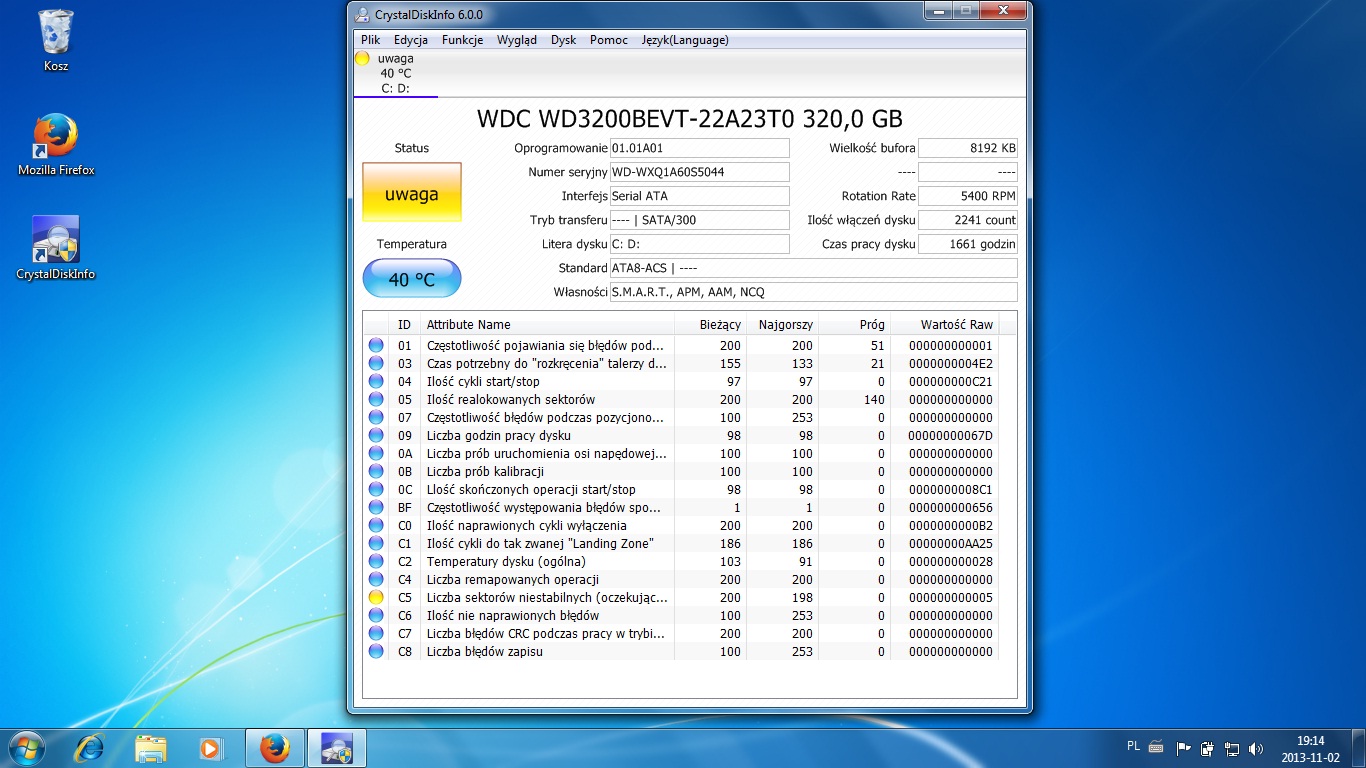Click the Bieżący column header
Screen dimensions: 1366x768
tap(709, 324)
